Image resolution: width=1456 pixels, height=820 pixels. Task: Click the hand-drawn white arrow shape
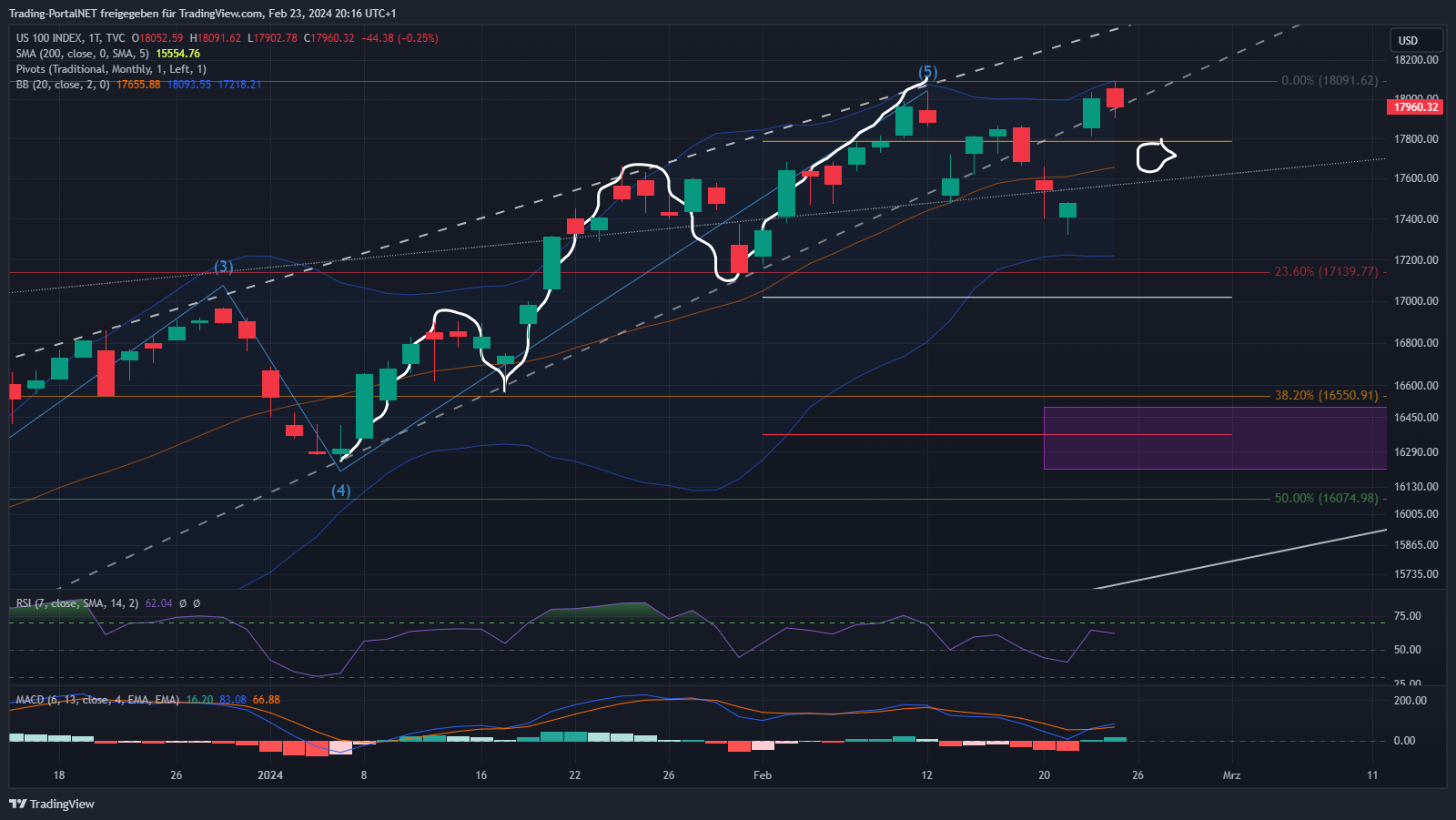point(1155,157)
